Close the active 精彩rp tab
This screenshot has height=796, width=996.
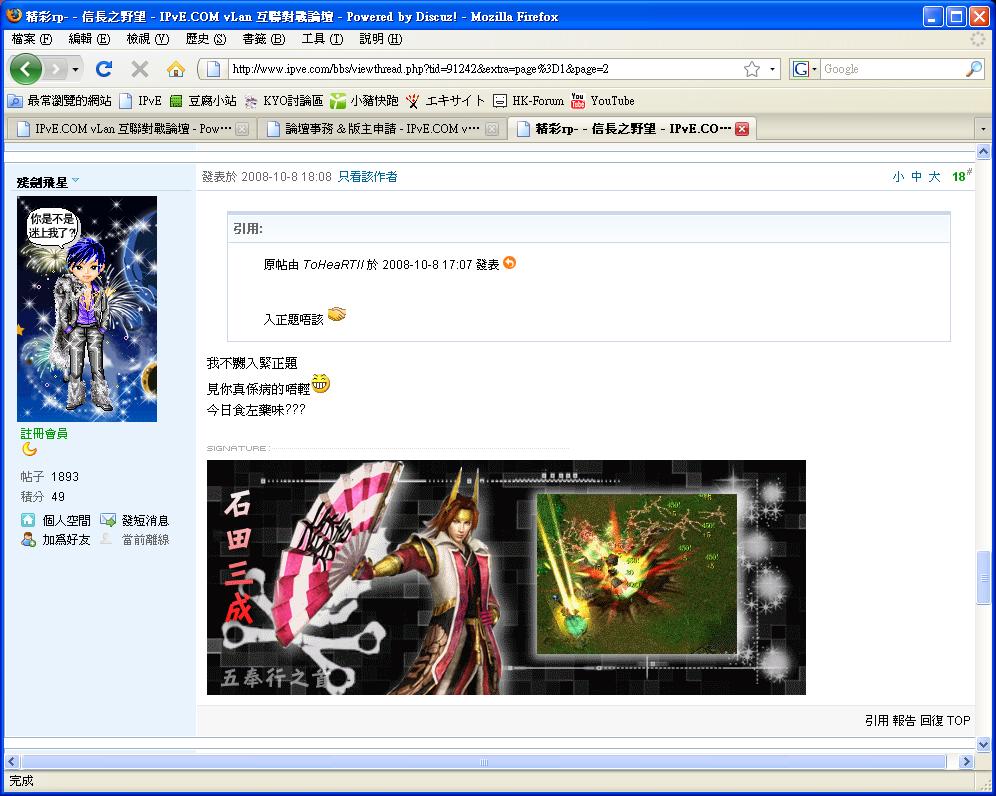coord(741,129)
